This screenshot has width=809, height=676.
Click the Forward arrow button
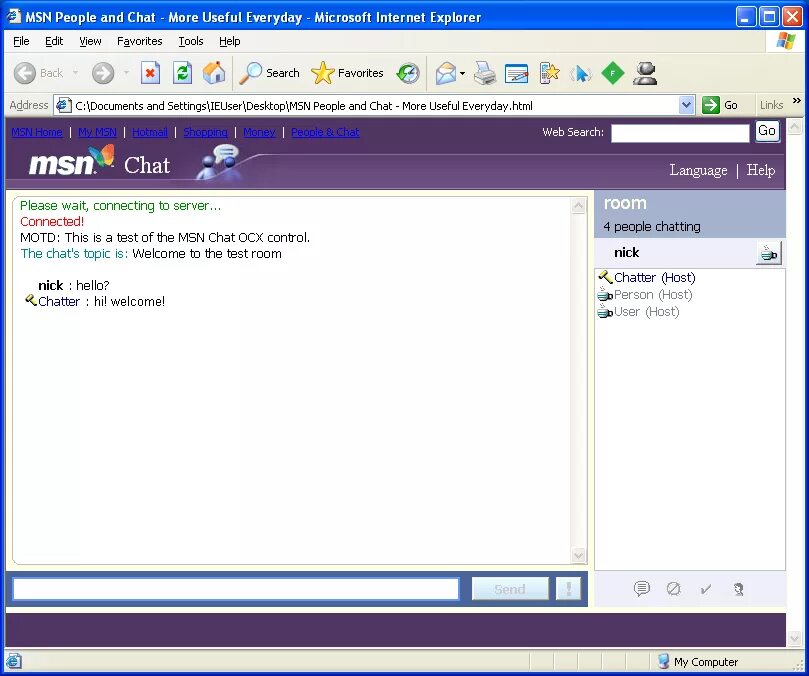coord(103,73)
